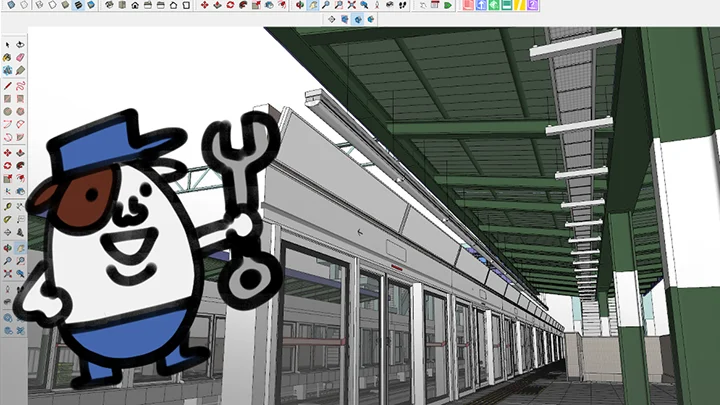
Task: Enable X-ray face style in top toolbar
Action: click(11, 5)
